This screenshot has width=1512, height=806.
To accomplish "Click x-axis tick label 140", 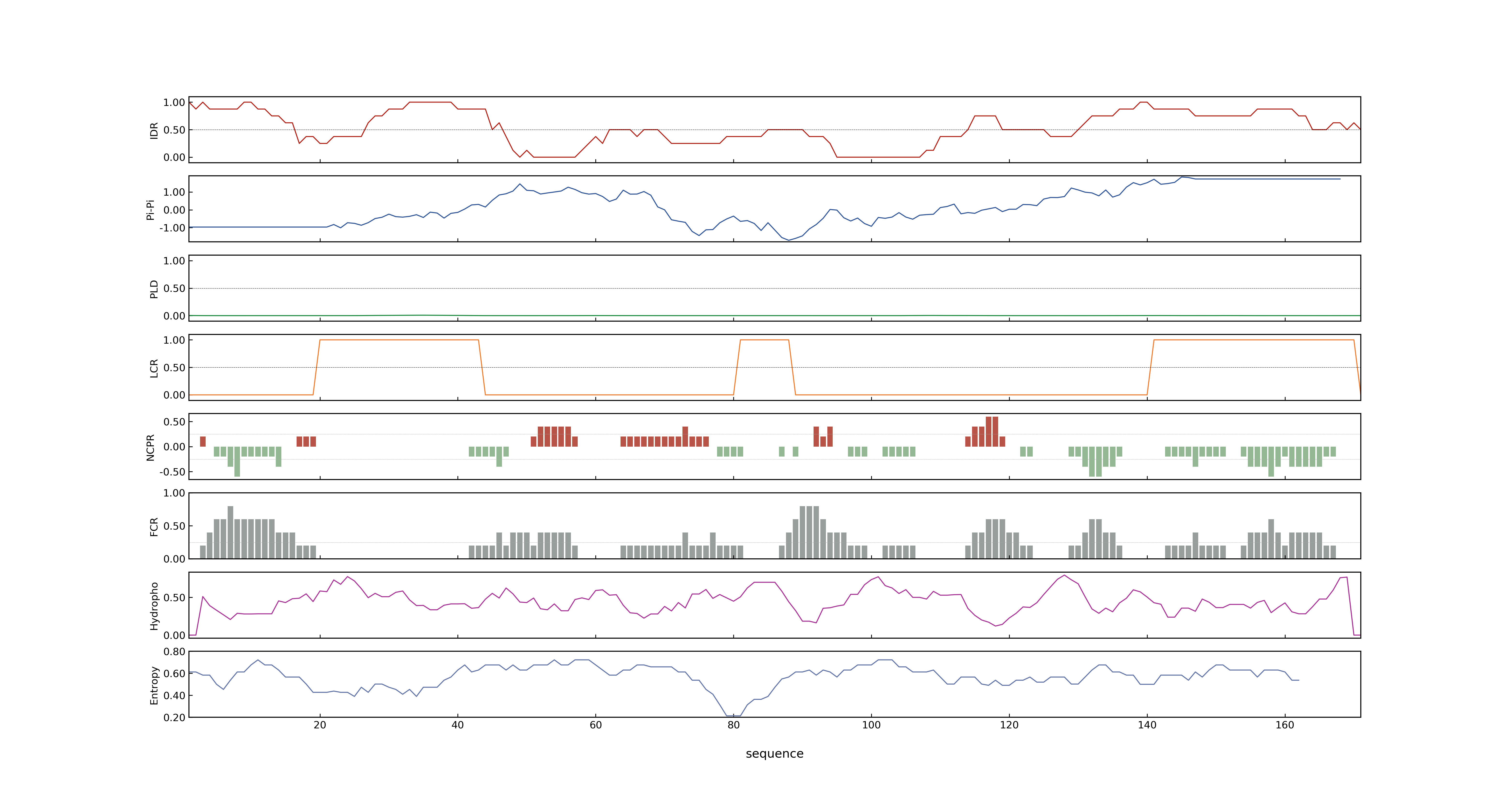I will 1147,725.
